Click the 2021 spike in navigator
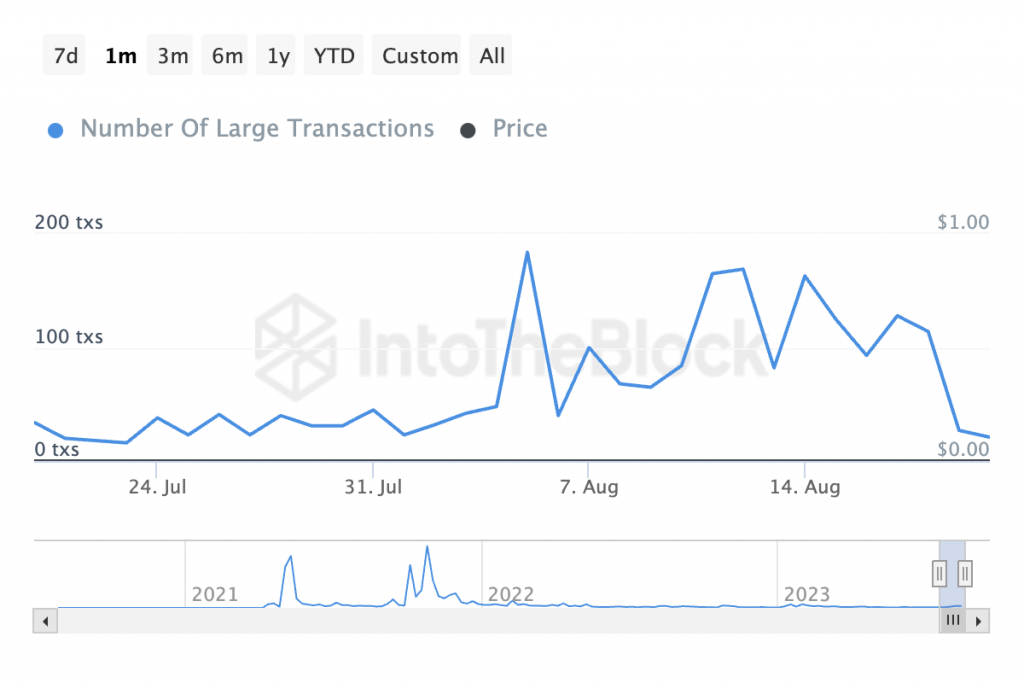Image resolution: width=1024 pixels, height=683 pixels. (290, 558)
